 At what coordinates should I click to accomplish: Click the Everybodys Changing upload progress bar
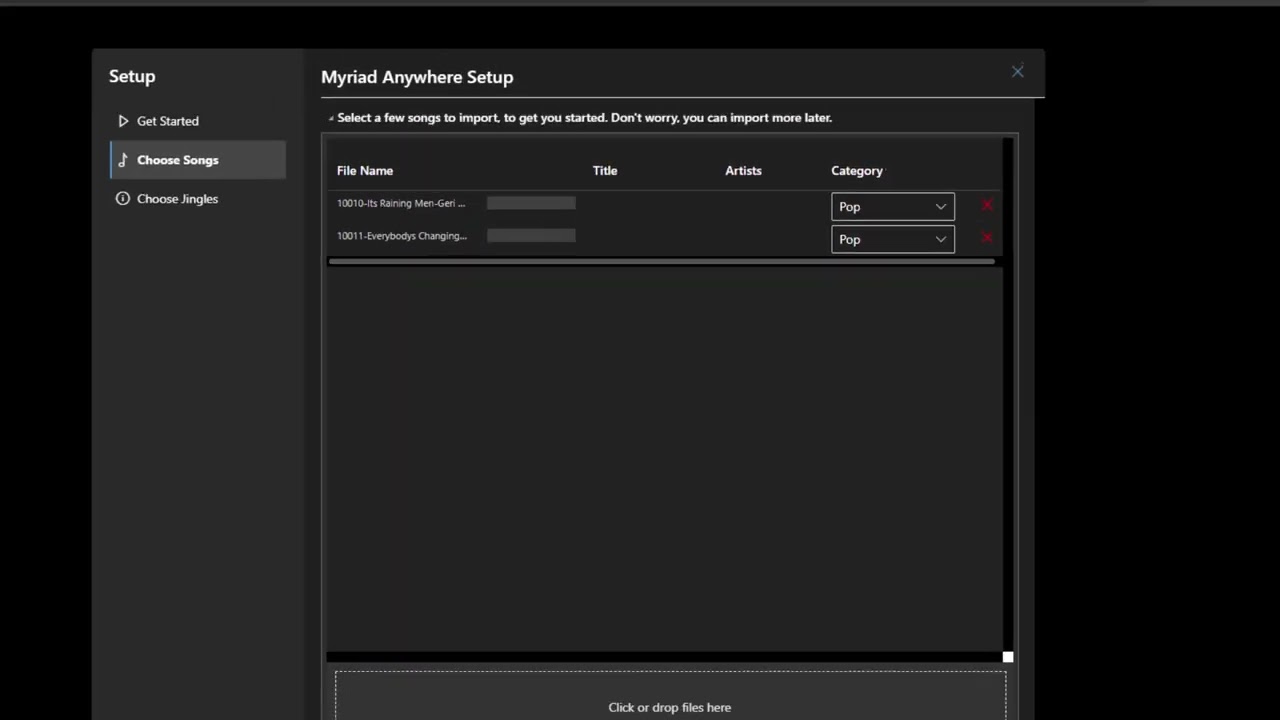point(531,236)
